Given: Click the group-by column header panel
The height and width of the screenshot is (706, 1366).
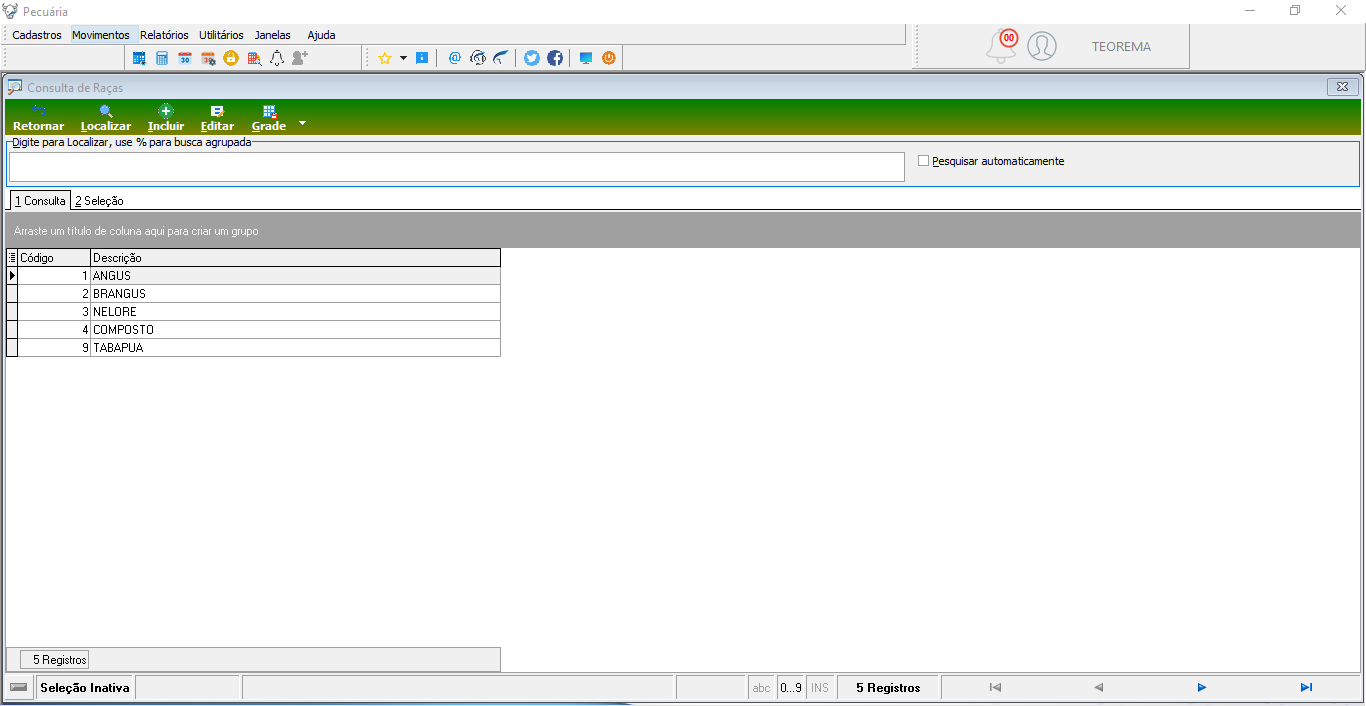Looking at the screenshot, I should pyautogui.click(x=683, y=230).
